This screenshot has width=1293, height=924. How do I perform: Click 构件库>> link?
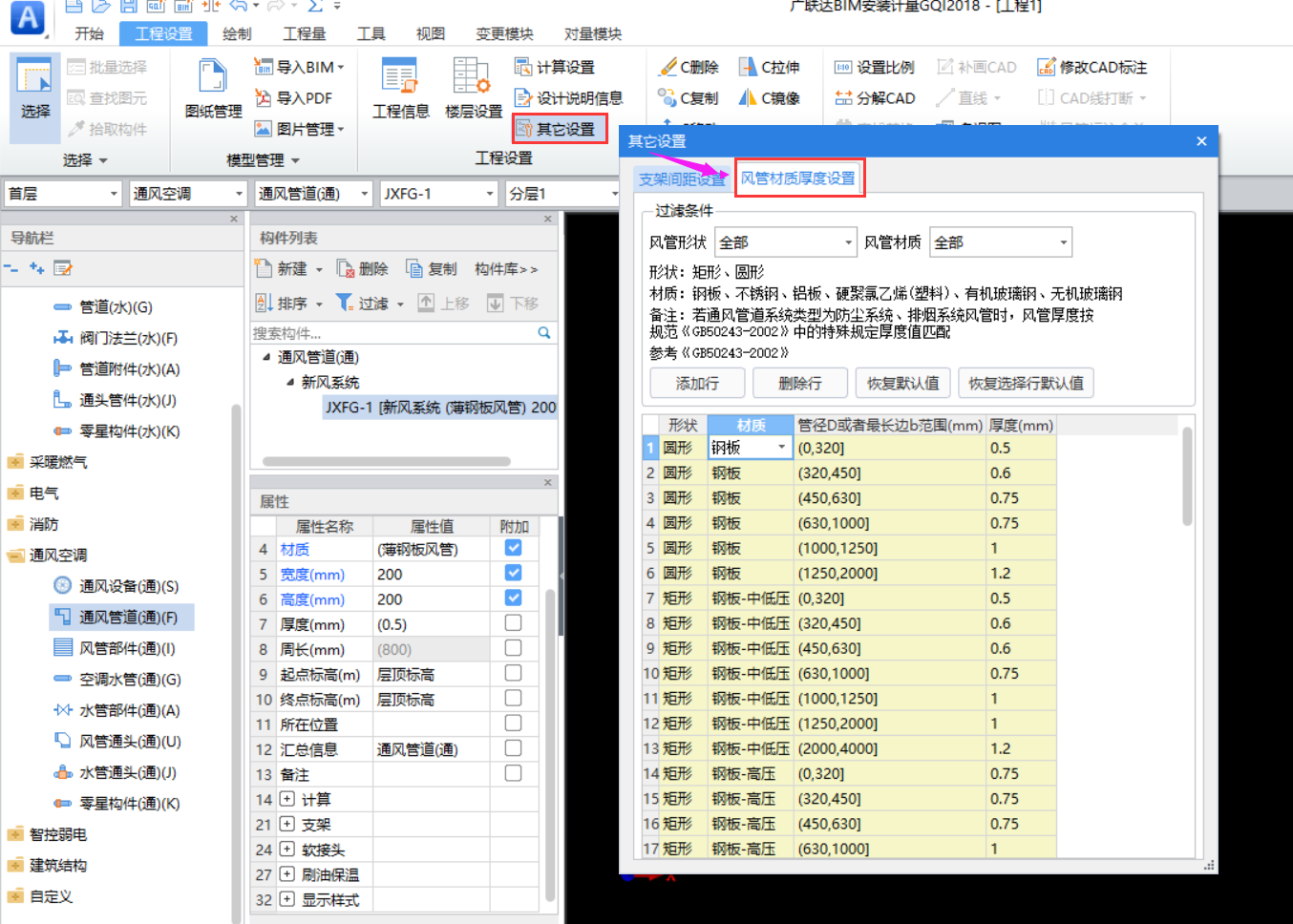click(506, 269)
